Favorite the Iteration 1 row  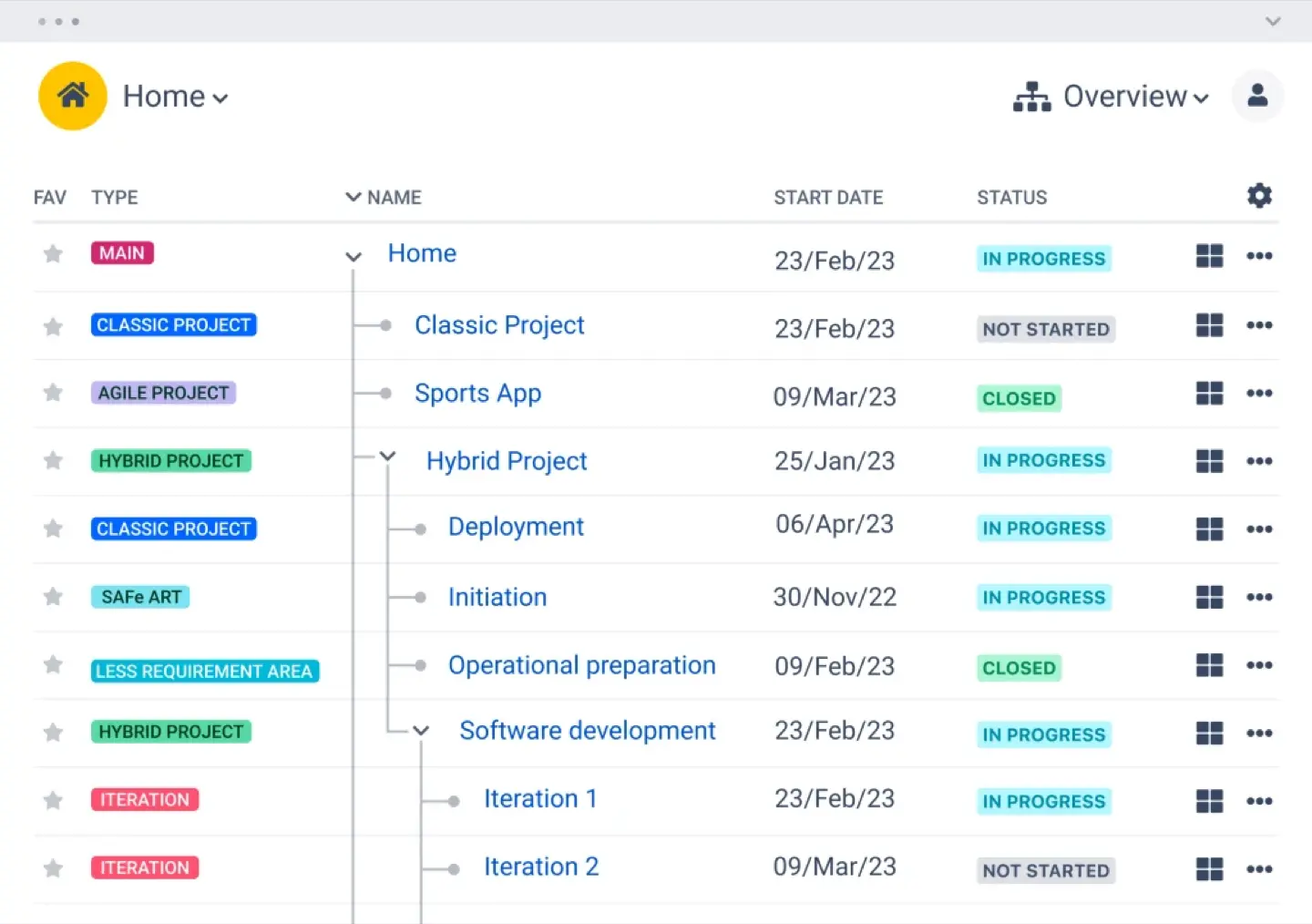click(52, 799)
